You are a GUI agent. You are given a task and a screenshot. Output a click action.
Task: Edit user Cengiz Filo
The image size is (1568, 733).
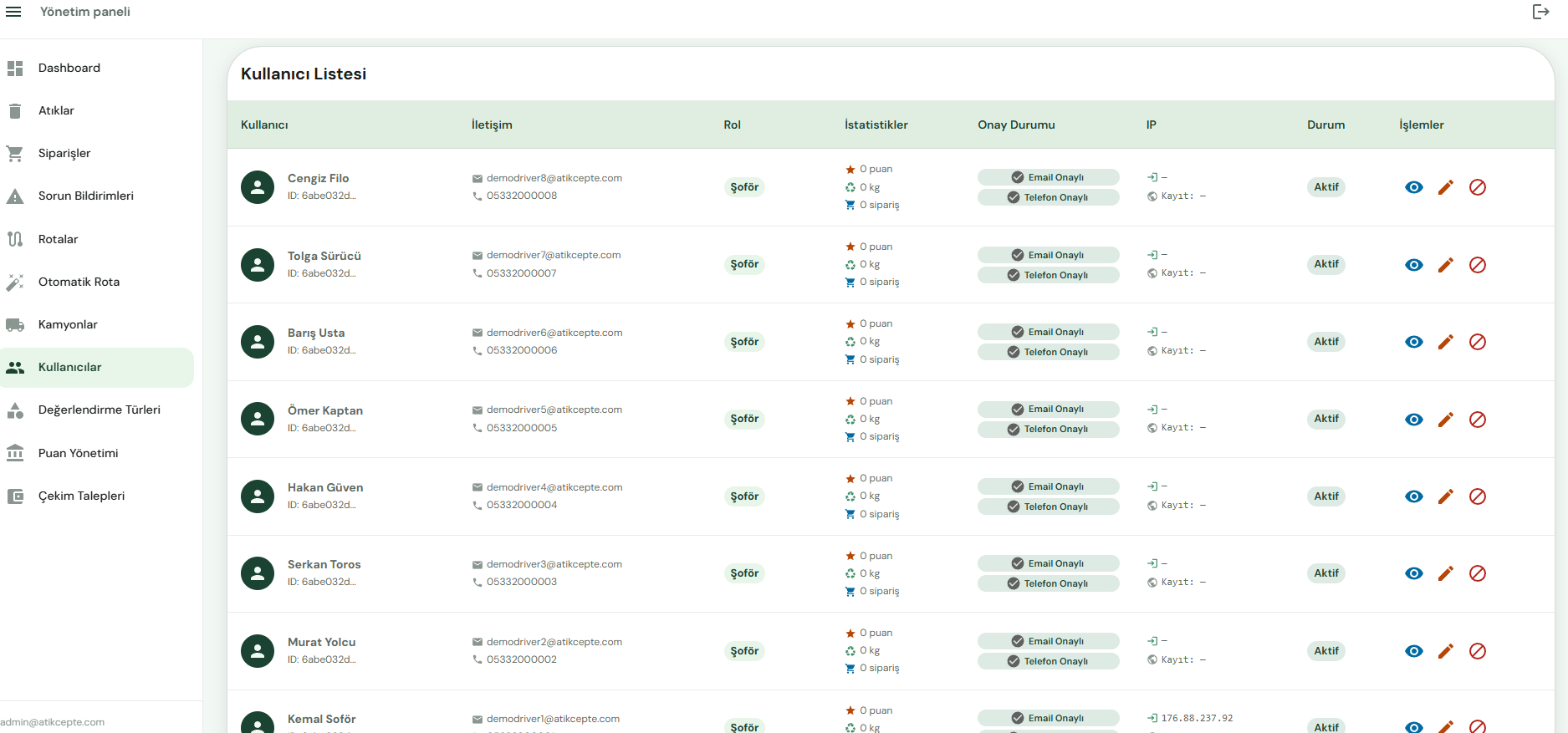pos(1446,187)
